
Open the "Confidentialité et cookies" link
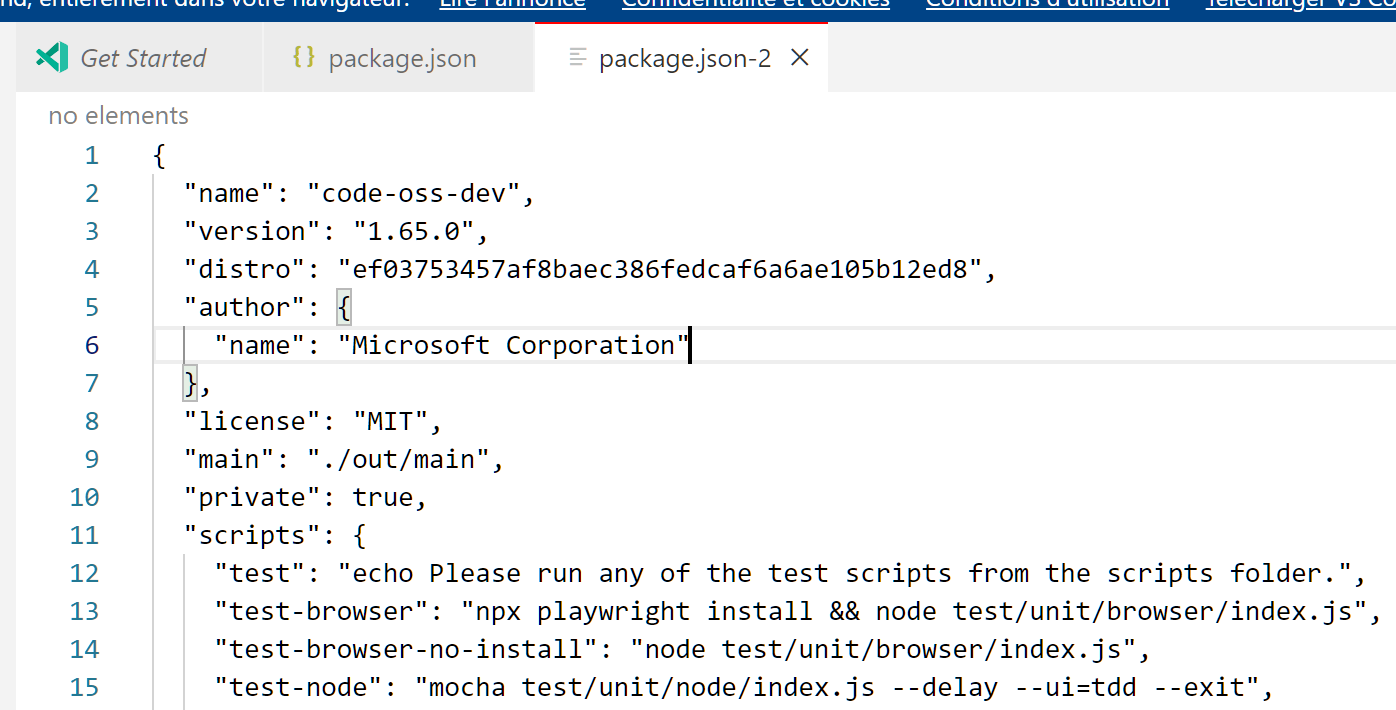pyautogui.click(x=755, y=4)
